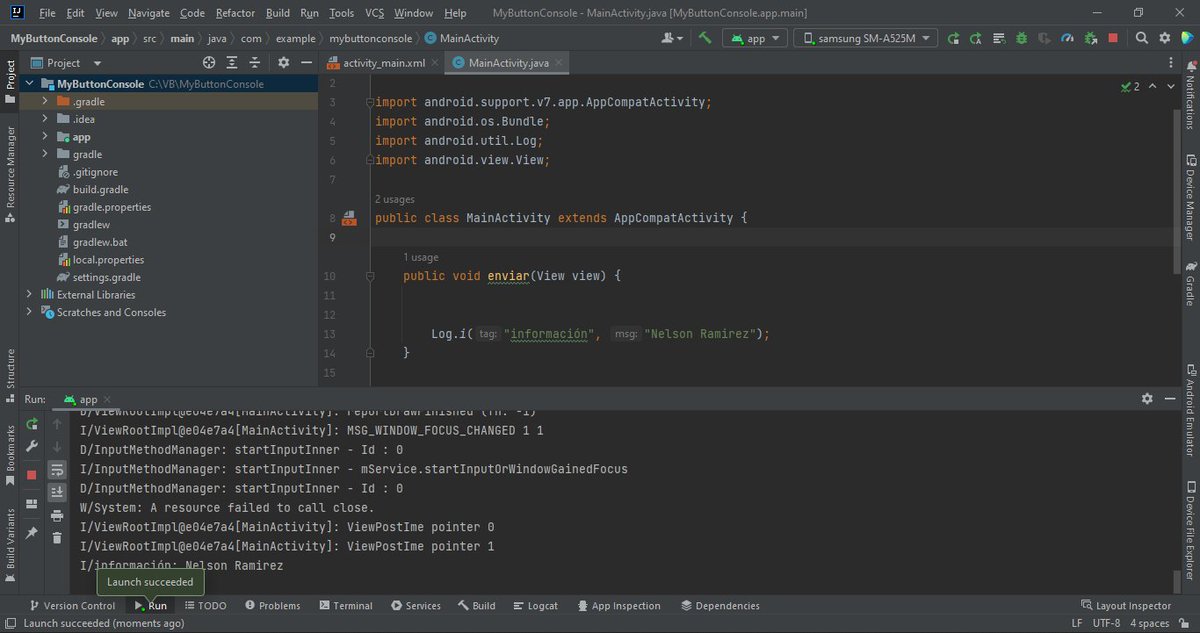
Task: Click the UTF-8 encoding status entry
Action: coord(1106,623)
